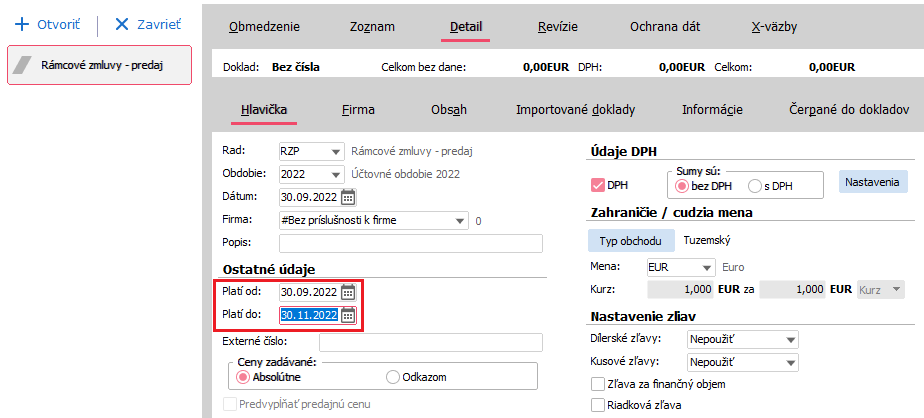Click into the Popis text field
Viewport: 924px width, 418px height.
tap(410, 243)
